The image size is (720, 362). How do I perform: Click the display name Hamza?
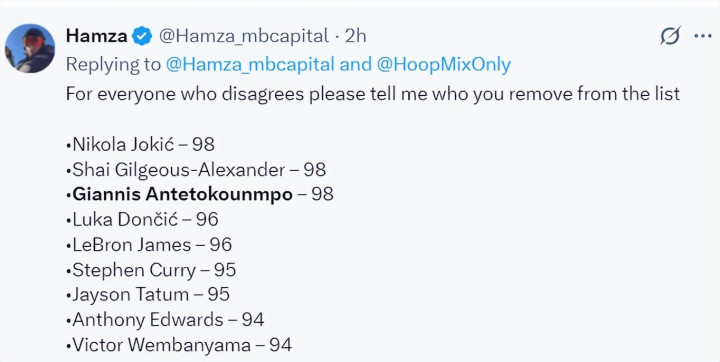click(96, 35)
